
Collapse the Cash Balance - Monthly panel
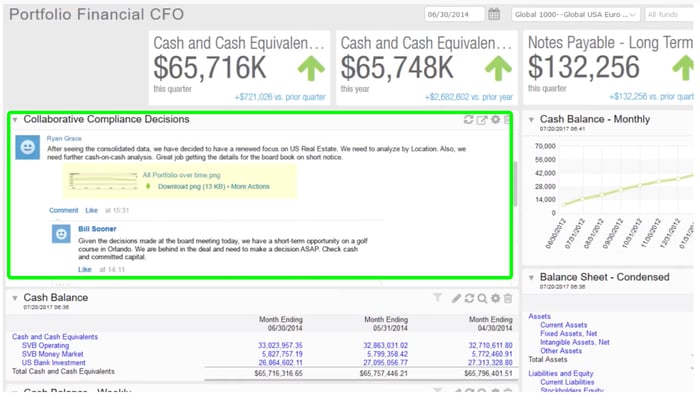[531, 120]
